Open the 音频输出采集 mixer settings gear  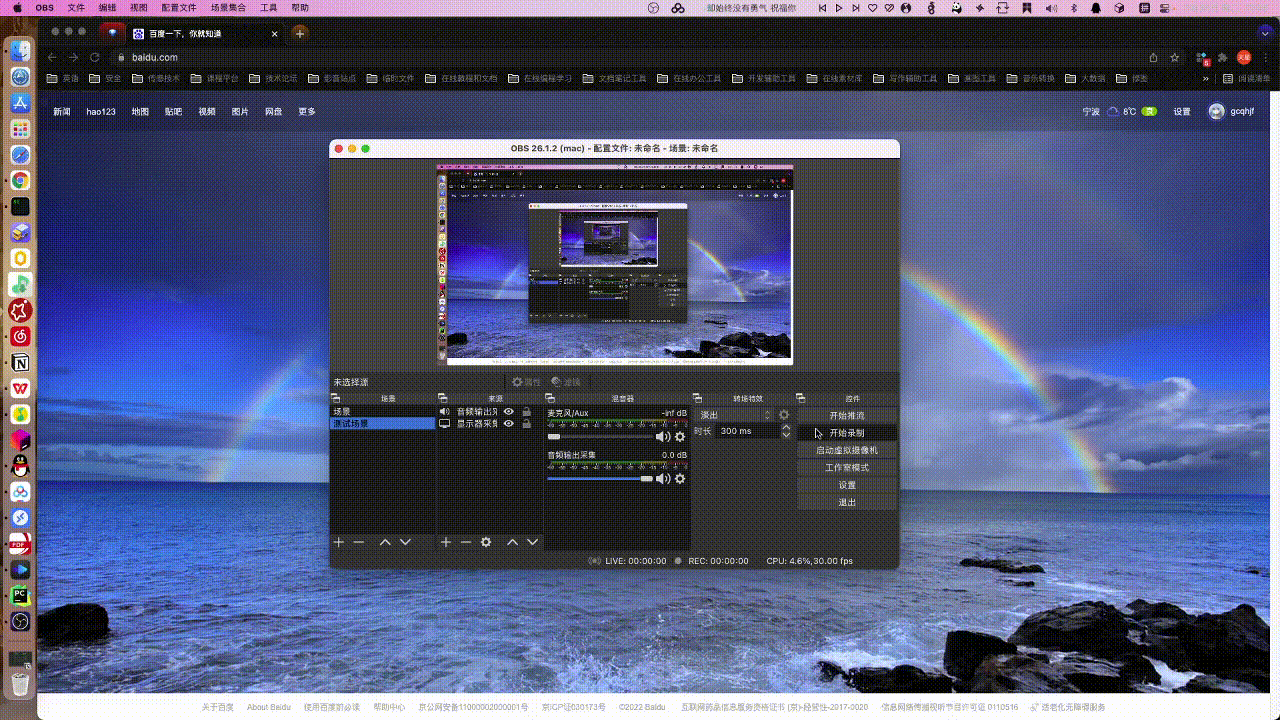pos(680,479)
